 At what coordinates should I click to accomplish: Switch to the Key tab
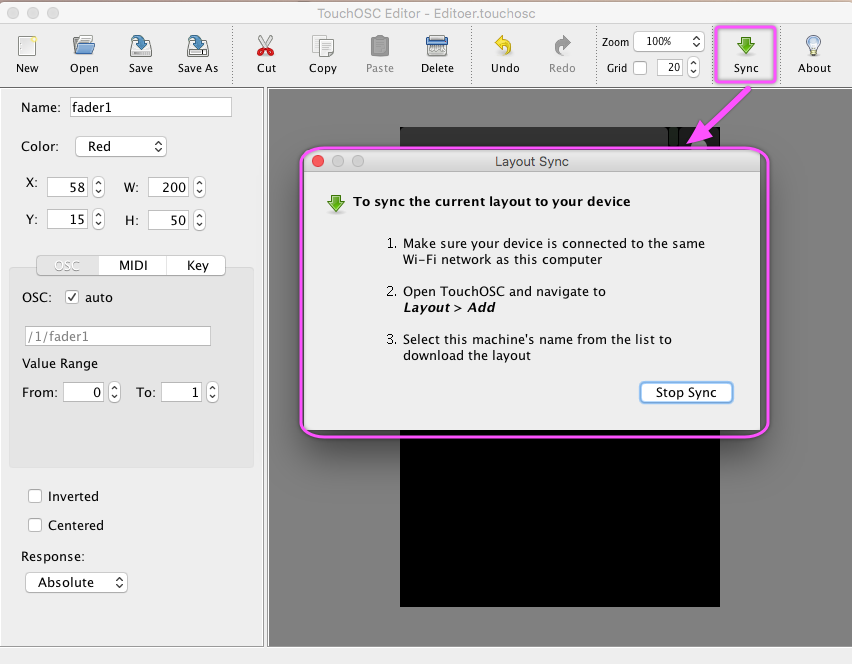[x=197, y=265]
